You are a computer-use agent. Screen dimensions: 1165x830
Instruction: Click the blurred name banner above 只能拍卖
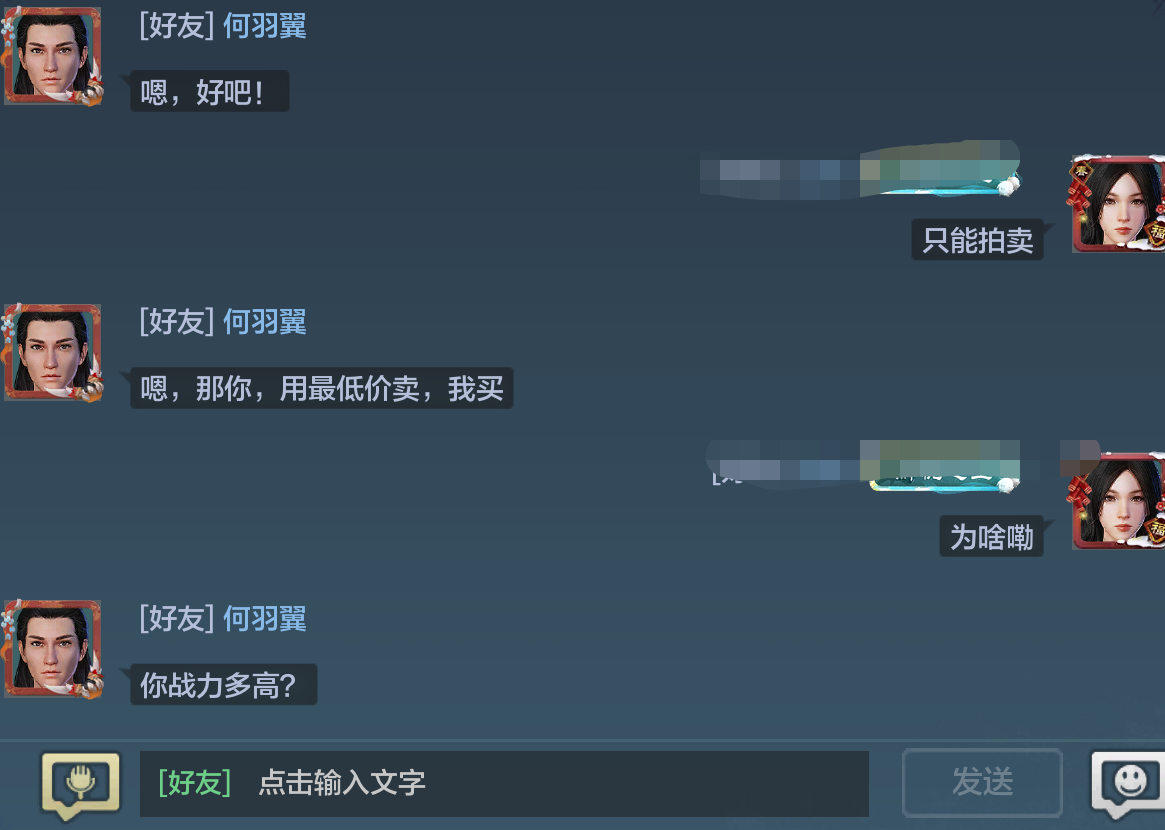click(x=860, y=170)
